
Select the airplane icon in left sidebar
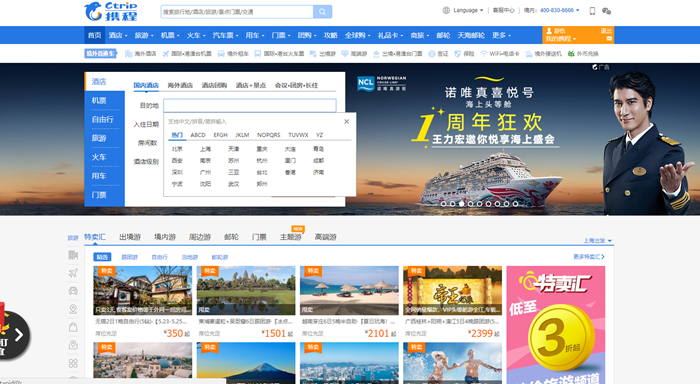click(x=73, y=273)
